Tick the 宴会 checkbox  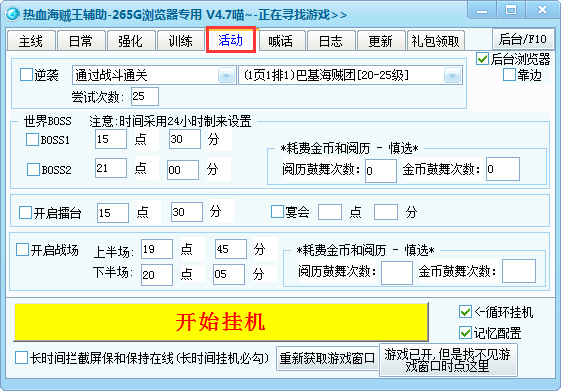pos(277,211)
